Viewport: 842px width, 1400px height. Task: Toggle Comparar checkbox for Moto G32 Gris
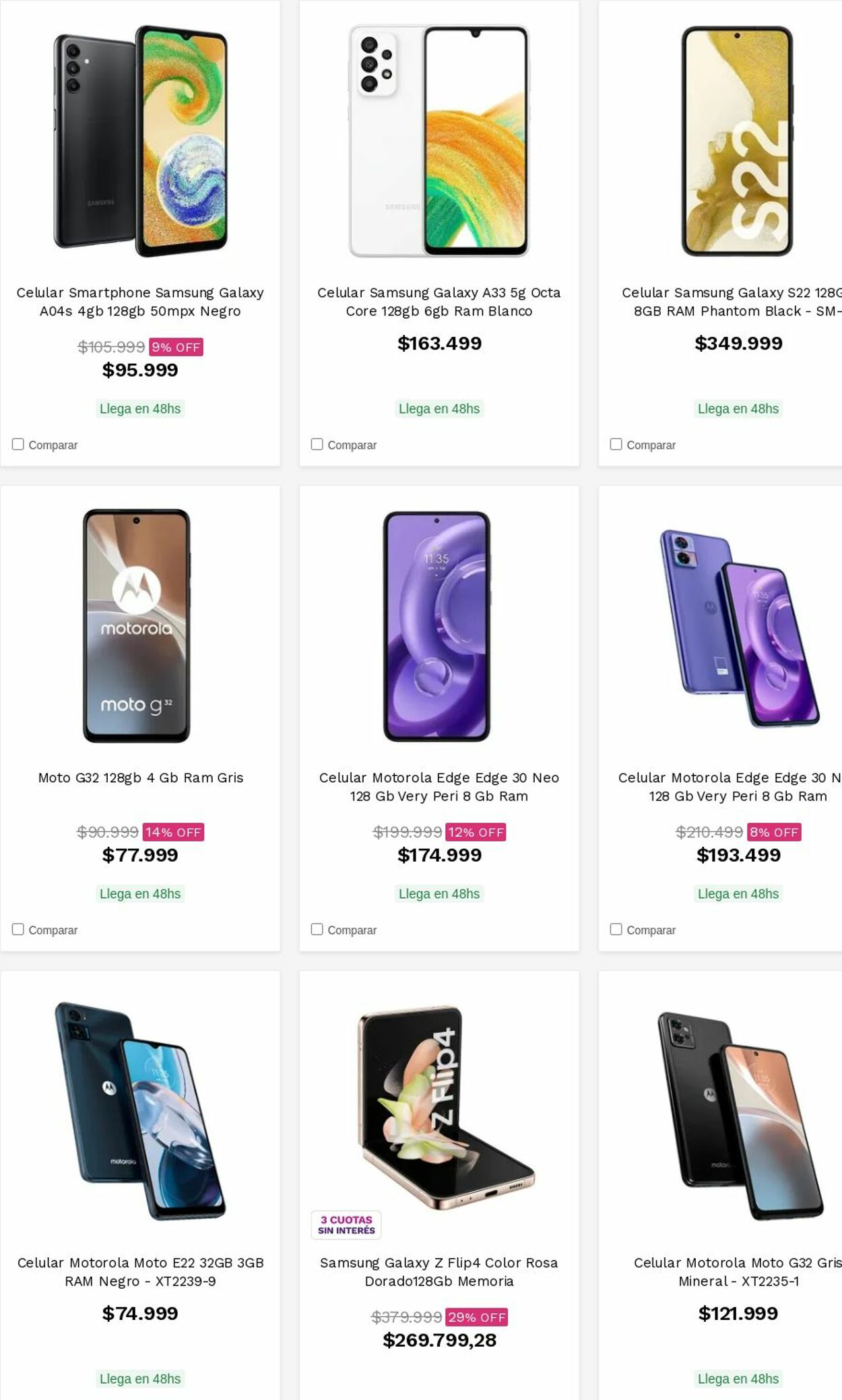click(18, 929)
